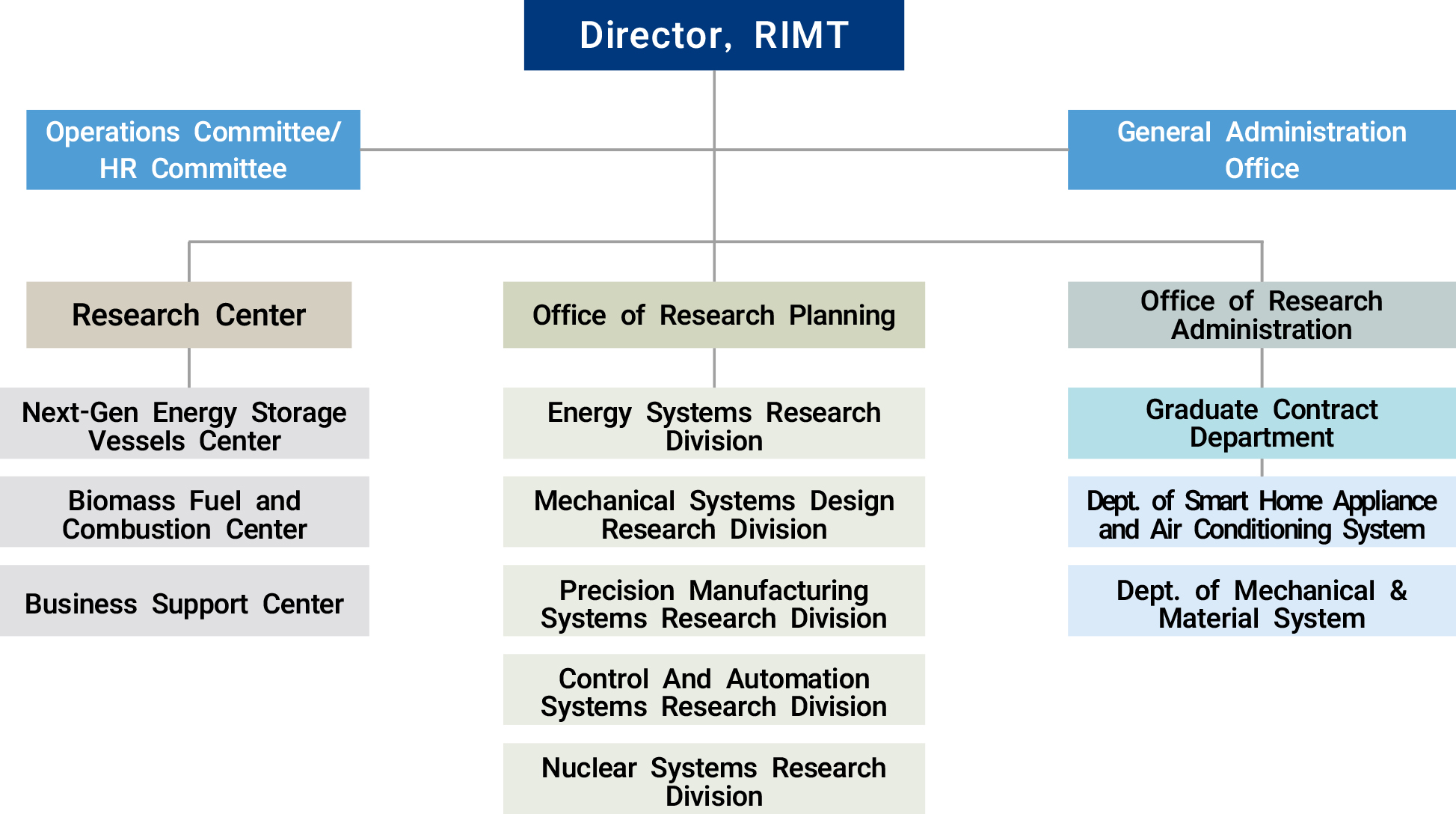Open the Business Support Center box

point(184,601)
